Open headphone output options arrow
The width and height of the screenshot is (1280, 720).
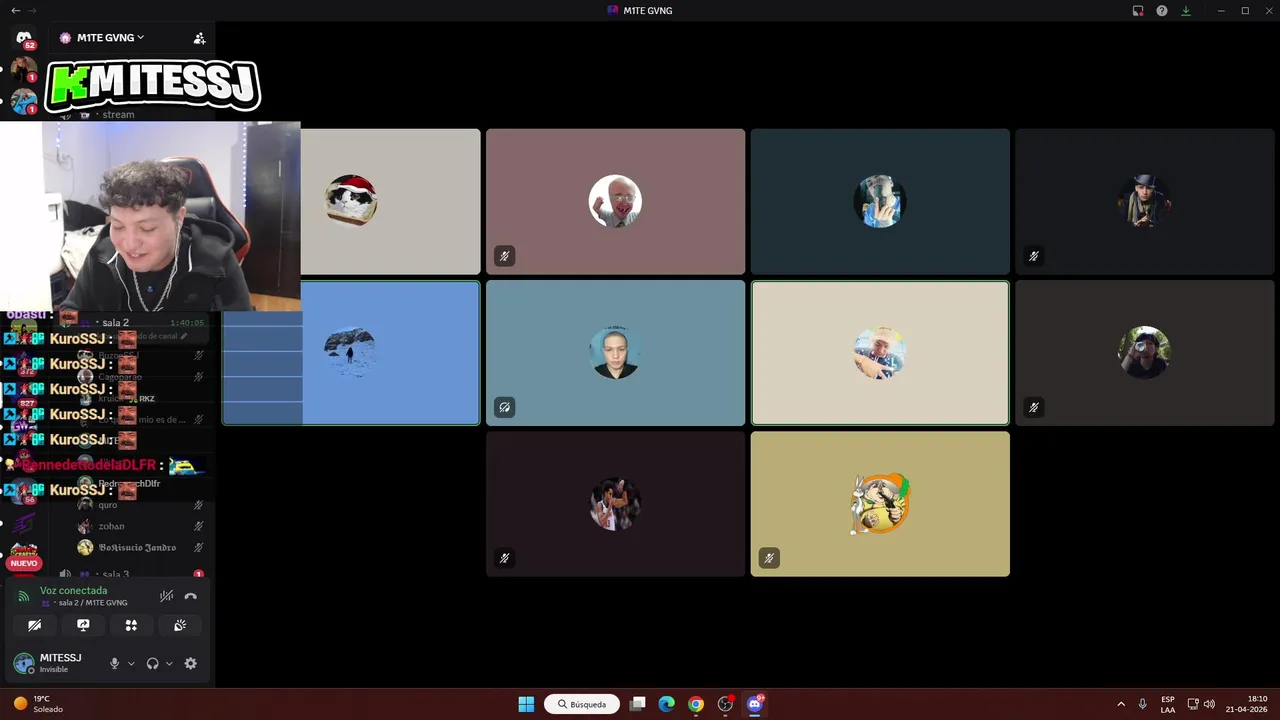(x=169, y=664)
